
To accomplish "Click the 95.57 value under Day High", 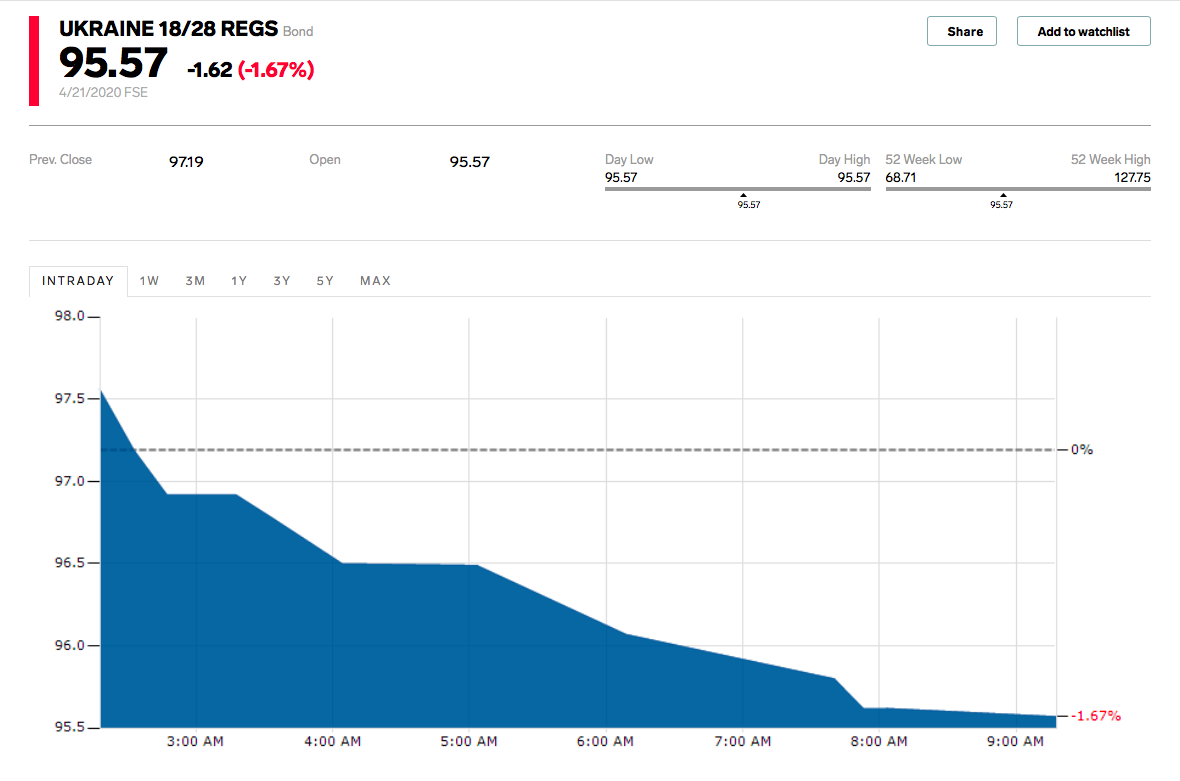I will click(x=854, y=178).
